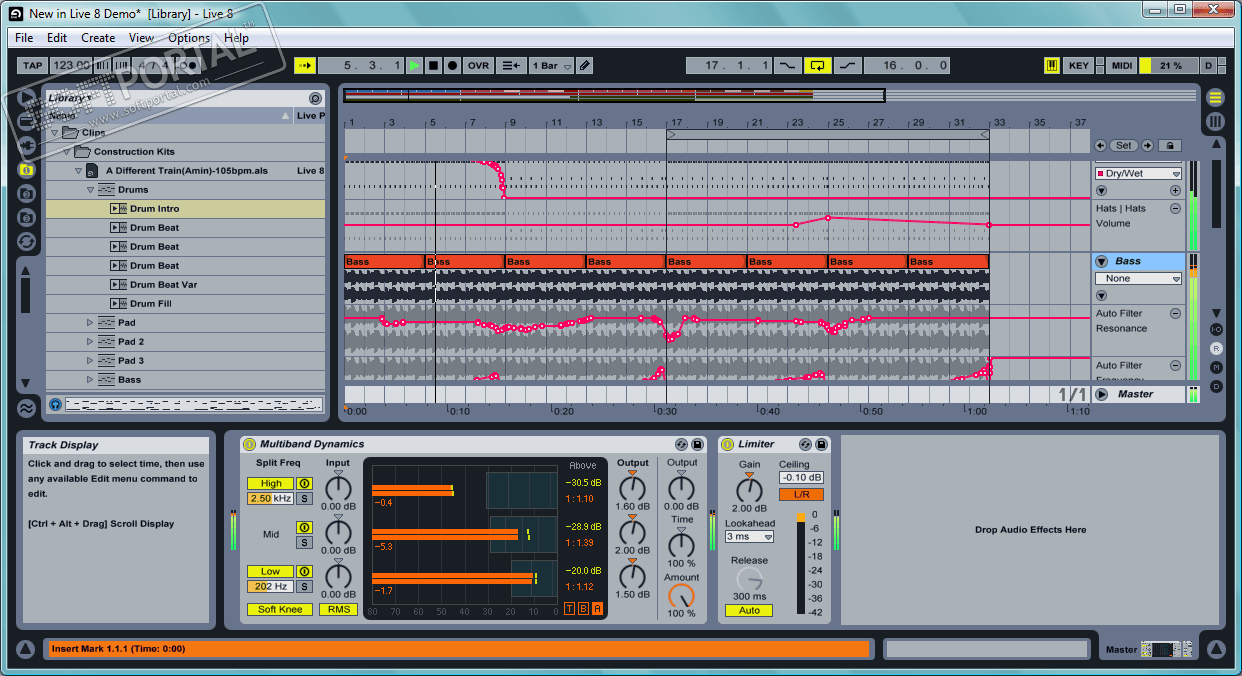
Task: Collapse the Construction Kits folder
Action: pyautogui.click(x=66, y=151)
